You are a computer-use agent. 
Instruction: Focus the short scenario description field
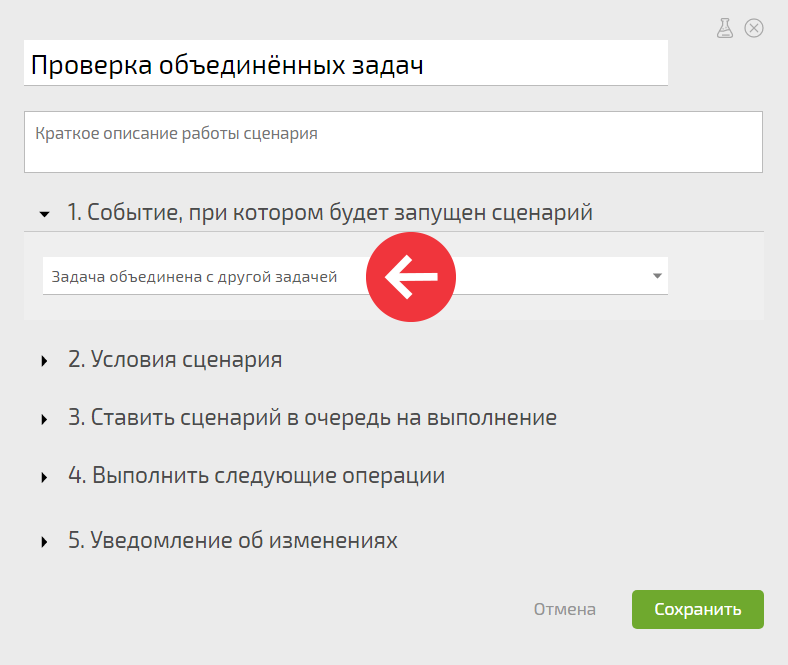tap(393, 142)
